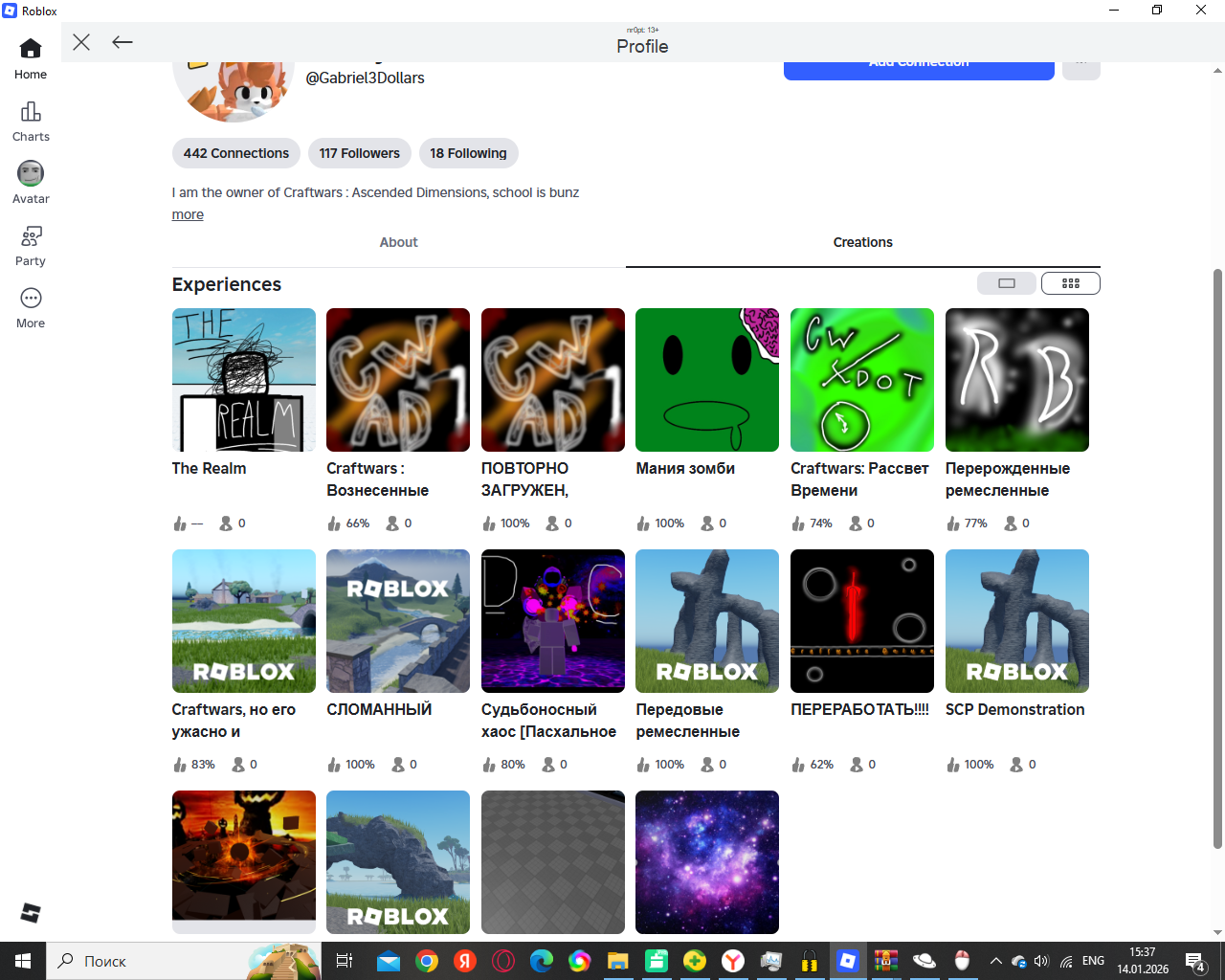Image resolution: width=1225 pixels, height=980 pixels.
Task: Open SCP Demonstration experience thumbnail
Action: coord(1017,621)
